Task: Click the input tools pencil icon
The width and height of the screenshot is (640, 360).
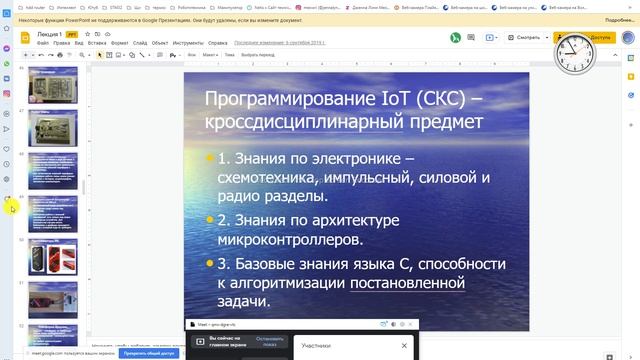Action: (x=173, y=55)
